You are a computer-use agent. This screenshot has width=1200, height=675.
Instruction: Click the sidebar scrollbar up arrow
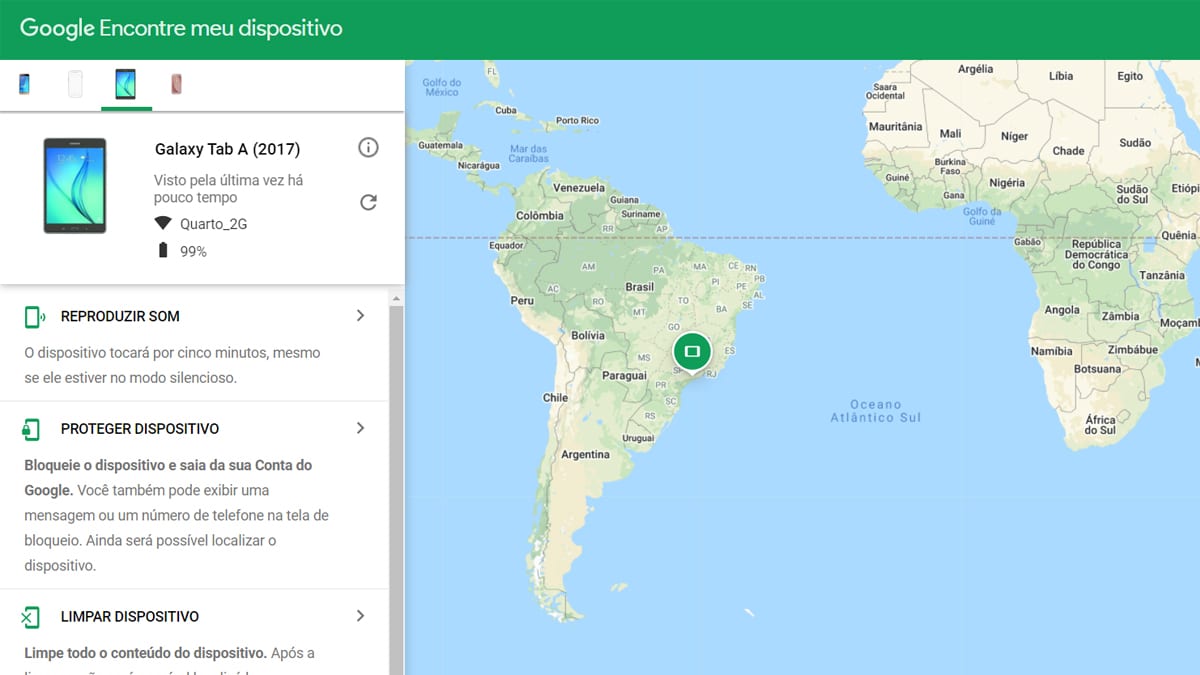pos(397,299)
